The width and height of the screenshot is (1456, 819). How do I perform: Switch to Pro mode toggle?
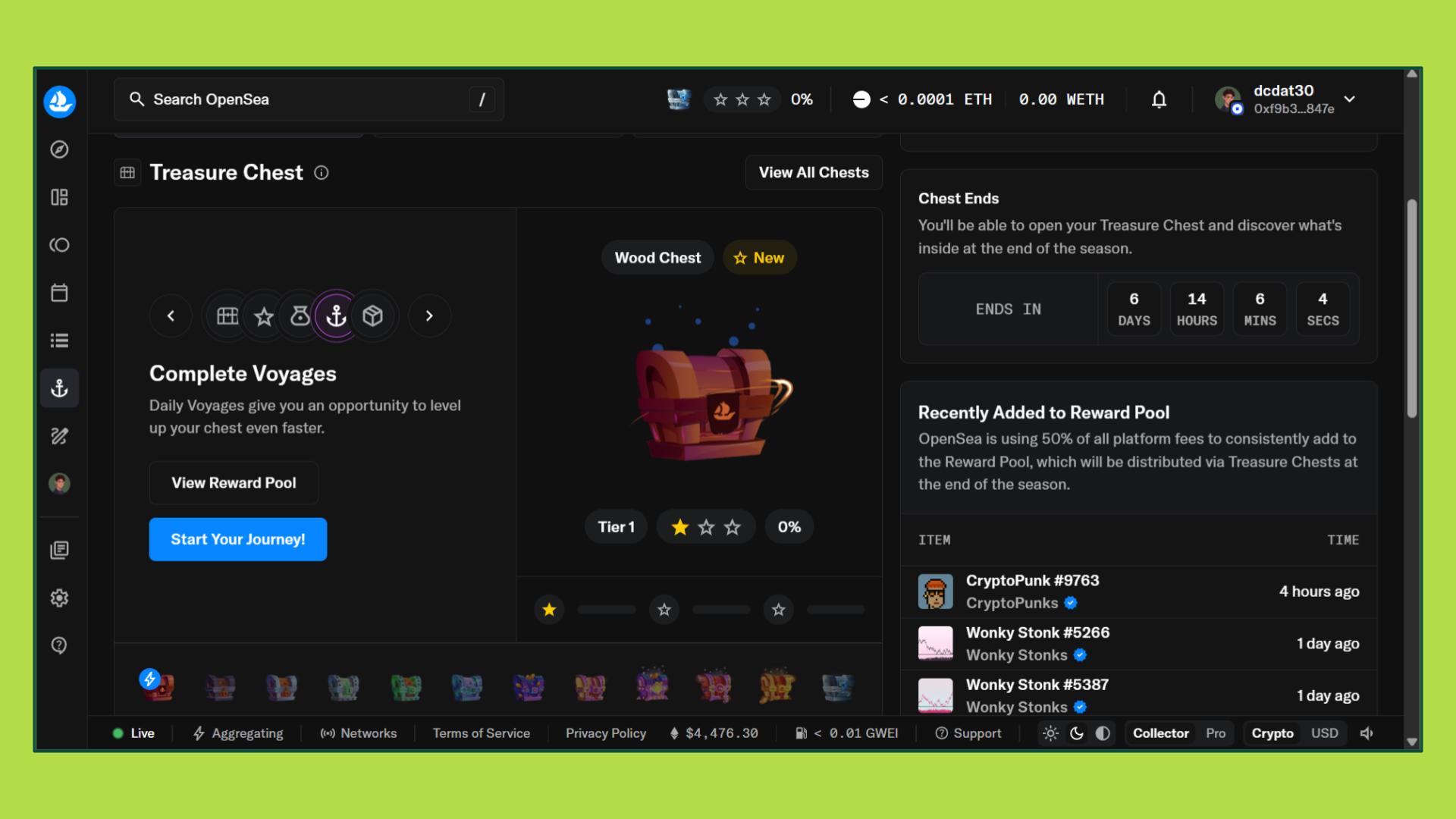coord(1216,733)
